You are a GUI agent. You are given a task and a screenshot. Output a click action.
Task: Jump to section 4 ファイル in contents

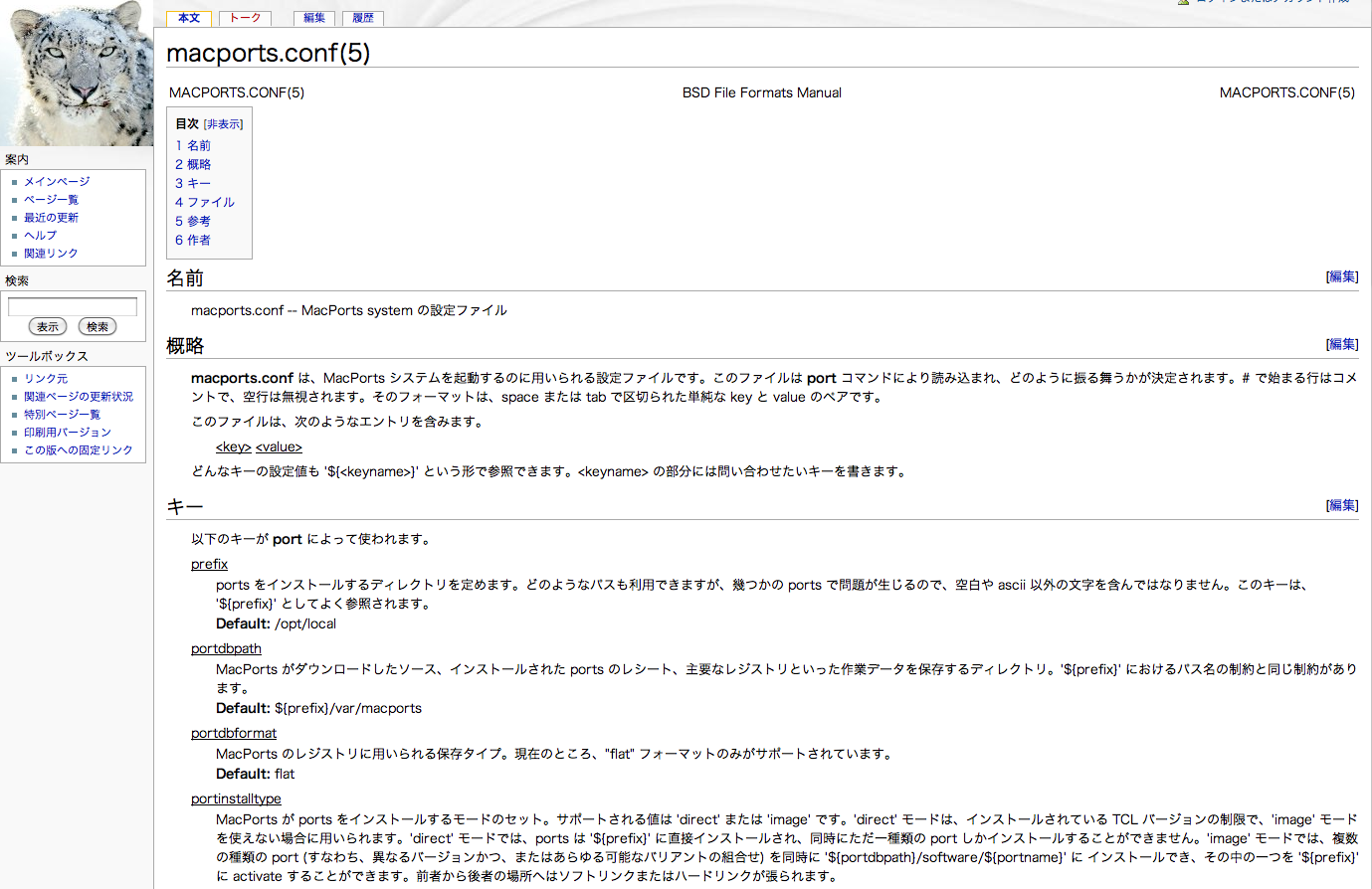click(x=205, y=202)
